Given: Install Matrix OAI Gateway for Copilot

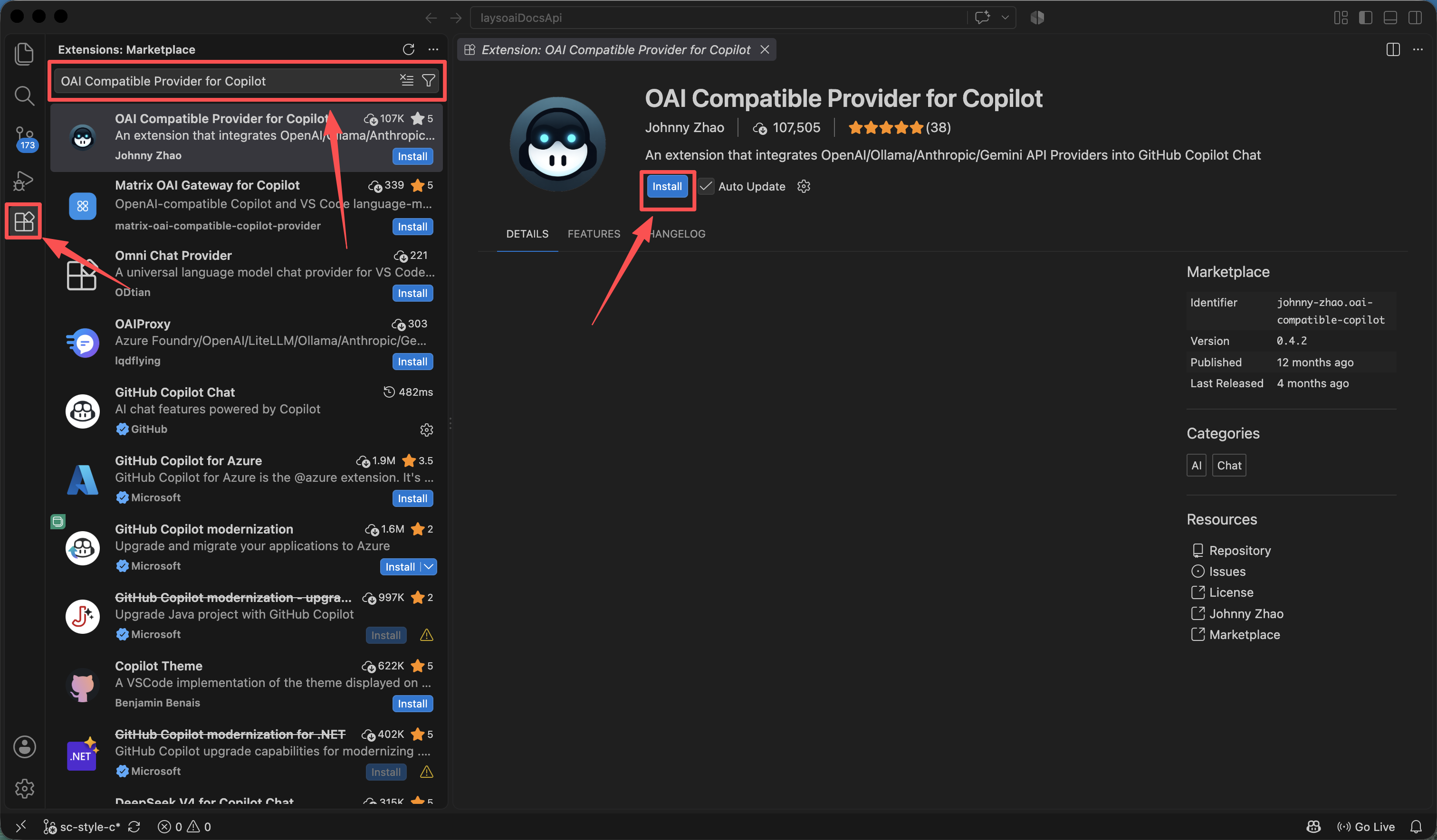Looking at the screenshot, I should pos(412,227).
